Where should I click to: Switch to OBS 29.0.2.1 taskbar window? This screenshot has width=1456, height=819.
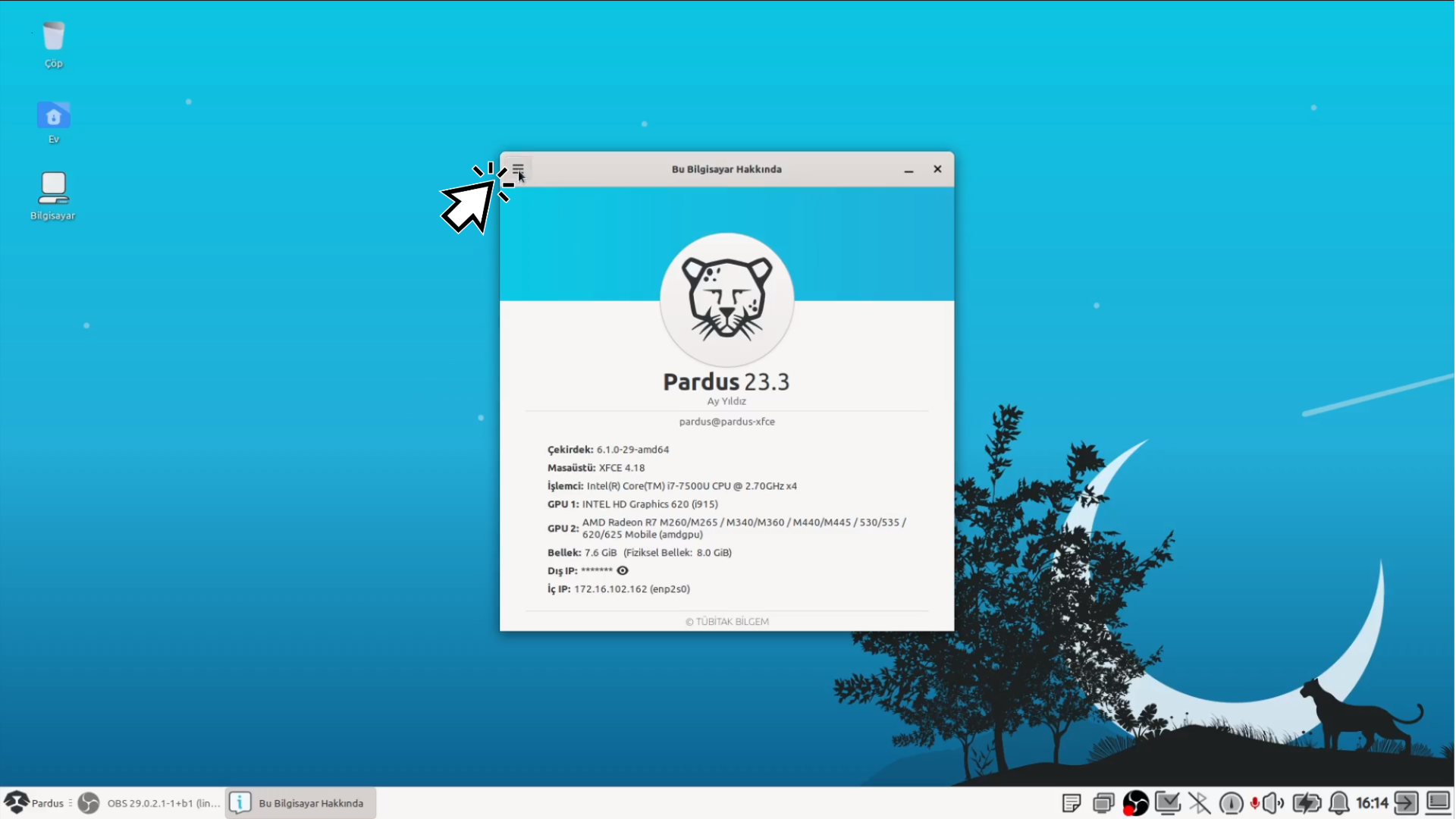click(x=150, y=803)
